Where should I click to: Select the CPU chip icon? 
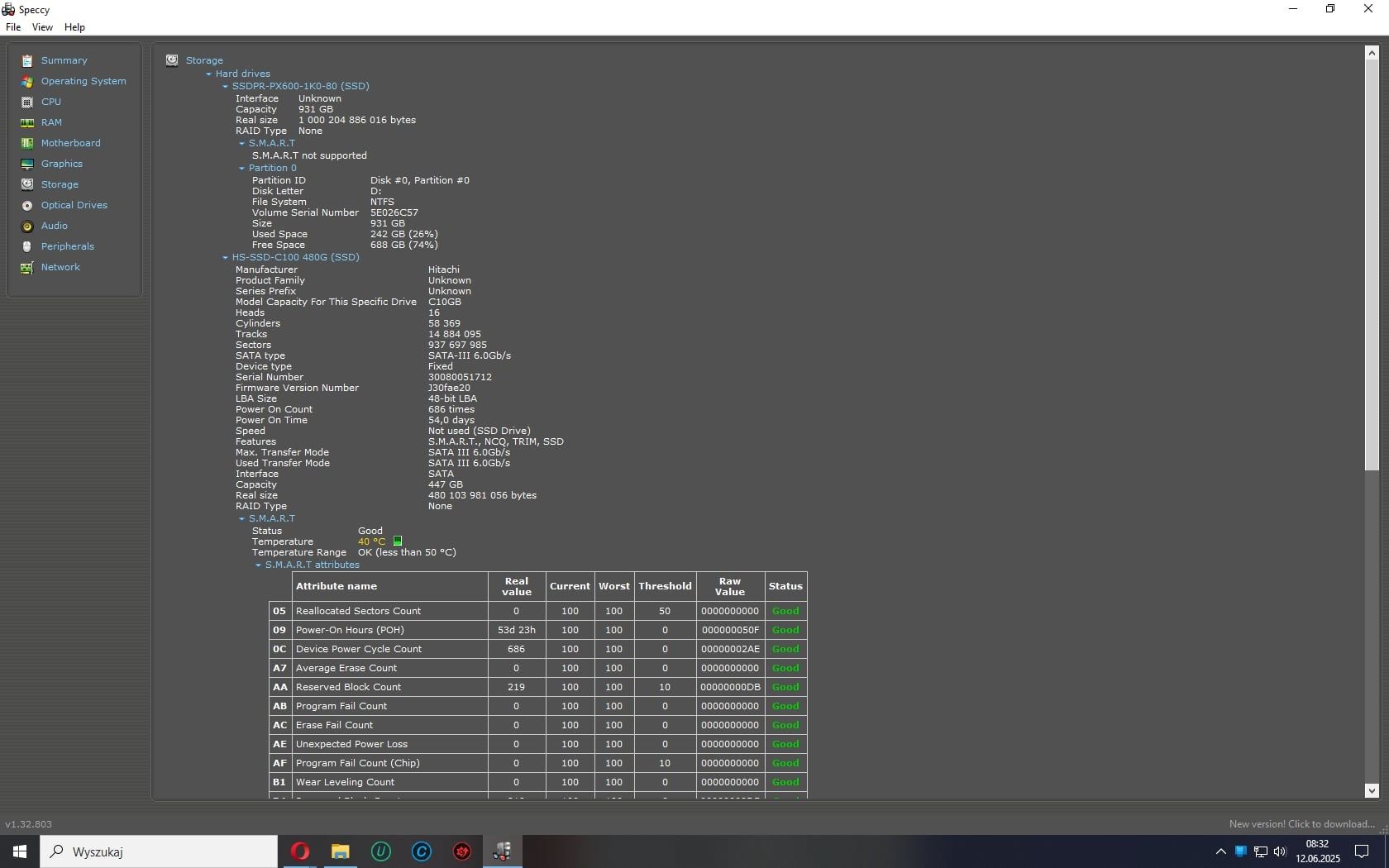27,102
